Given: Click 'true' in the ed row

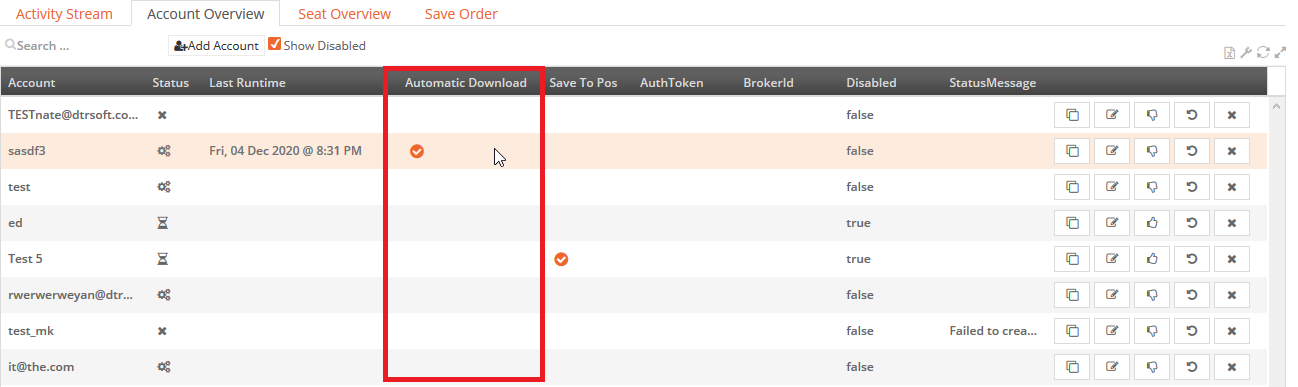Looking at the screenshot, I should point(858,223).
